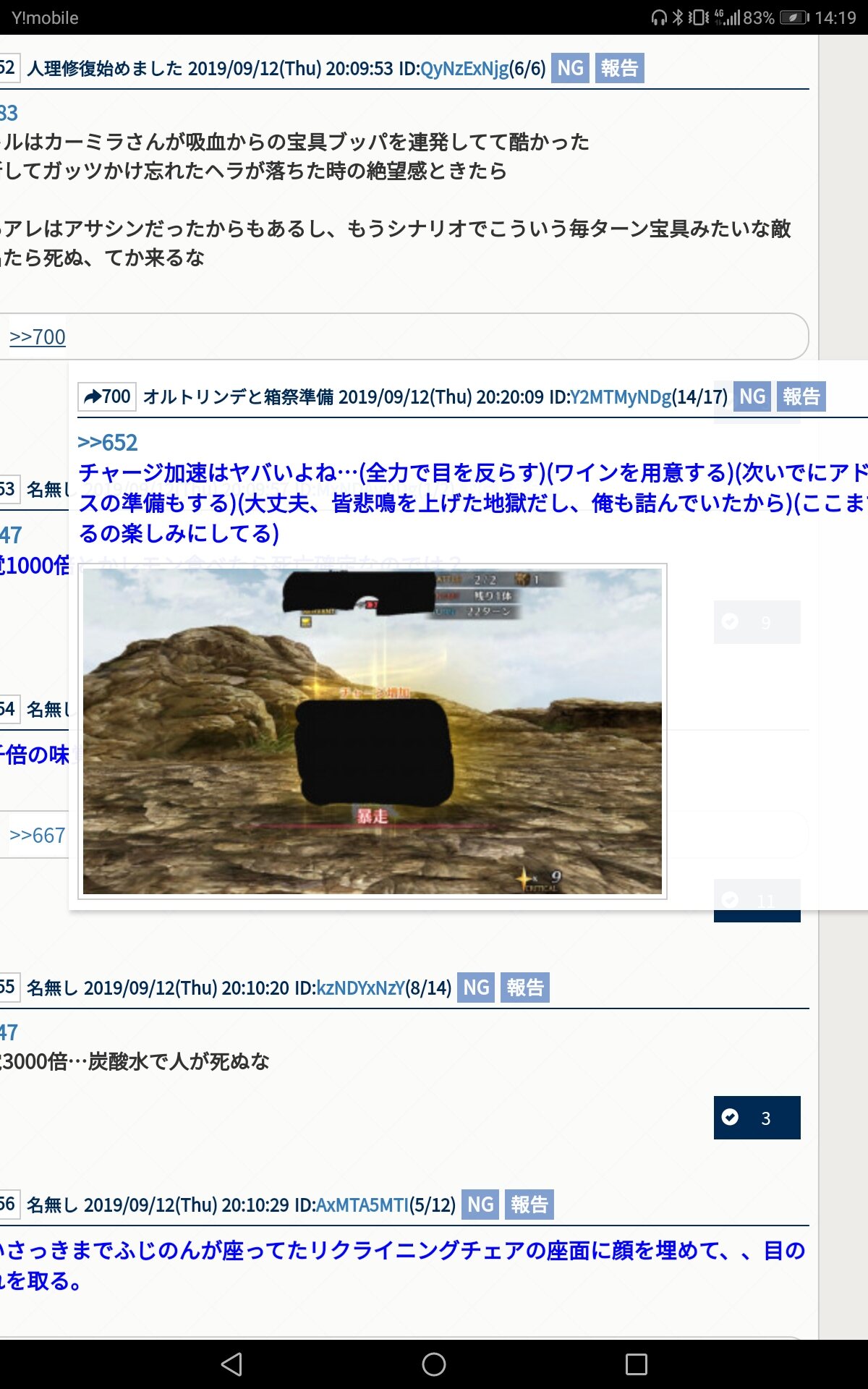Follow the >>652 anchor link in popup
This screenshot has width=868, height=1389.
tap(108, 442)
